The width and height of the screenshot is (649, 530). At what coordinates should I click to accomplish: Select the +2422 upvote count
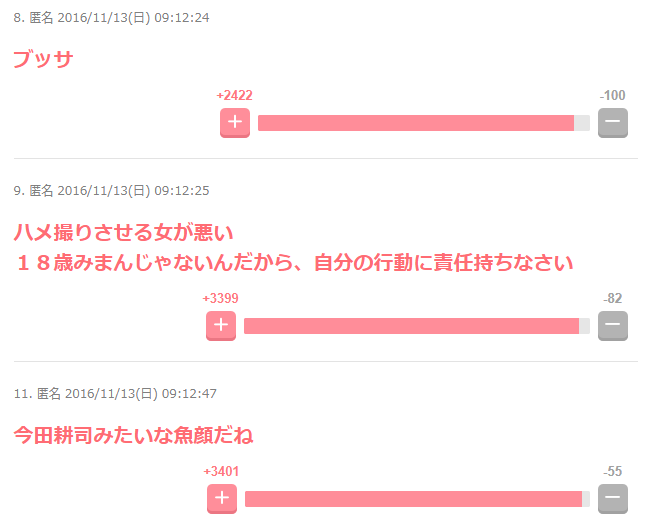234,95
